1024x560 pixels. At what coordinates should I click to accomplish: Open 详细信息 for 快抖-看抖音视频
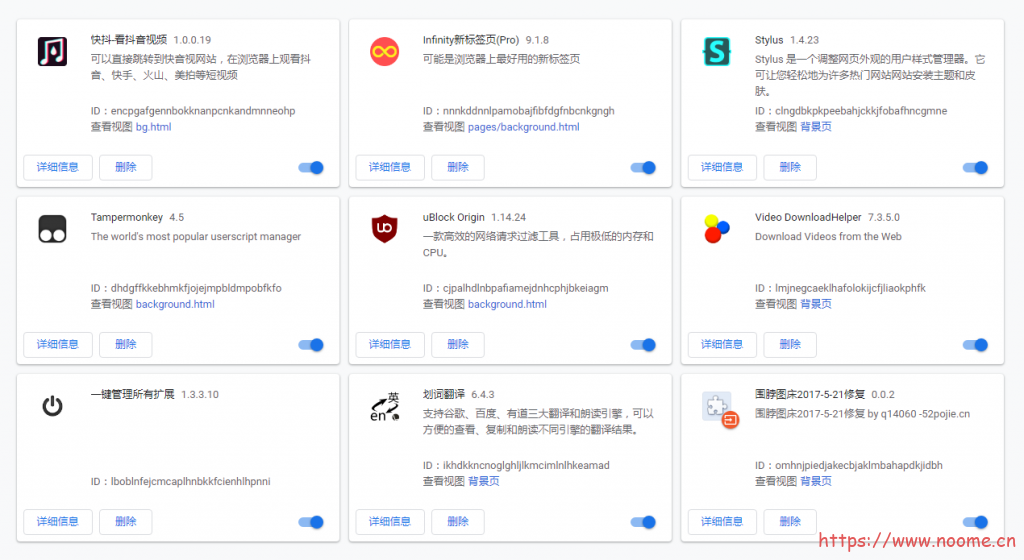[x=57, y=167]
